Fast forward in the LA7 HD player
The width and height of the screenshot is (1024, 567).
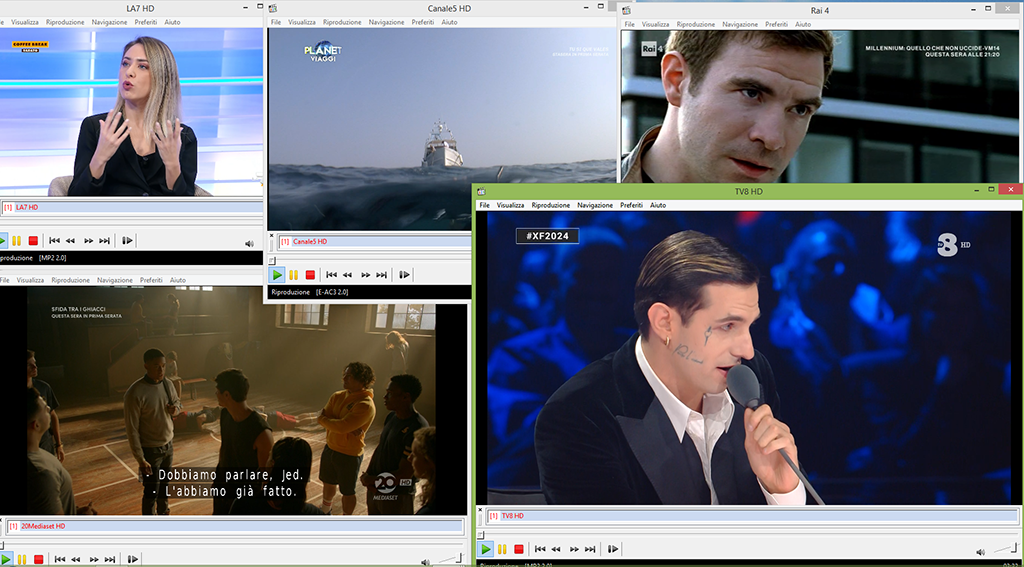point(89,241)
